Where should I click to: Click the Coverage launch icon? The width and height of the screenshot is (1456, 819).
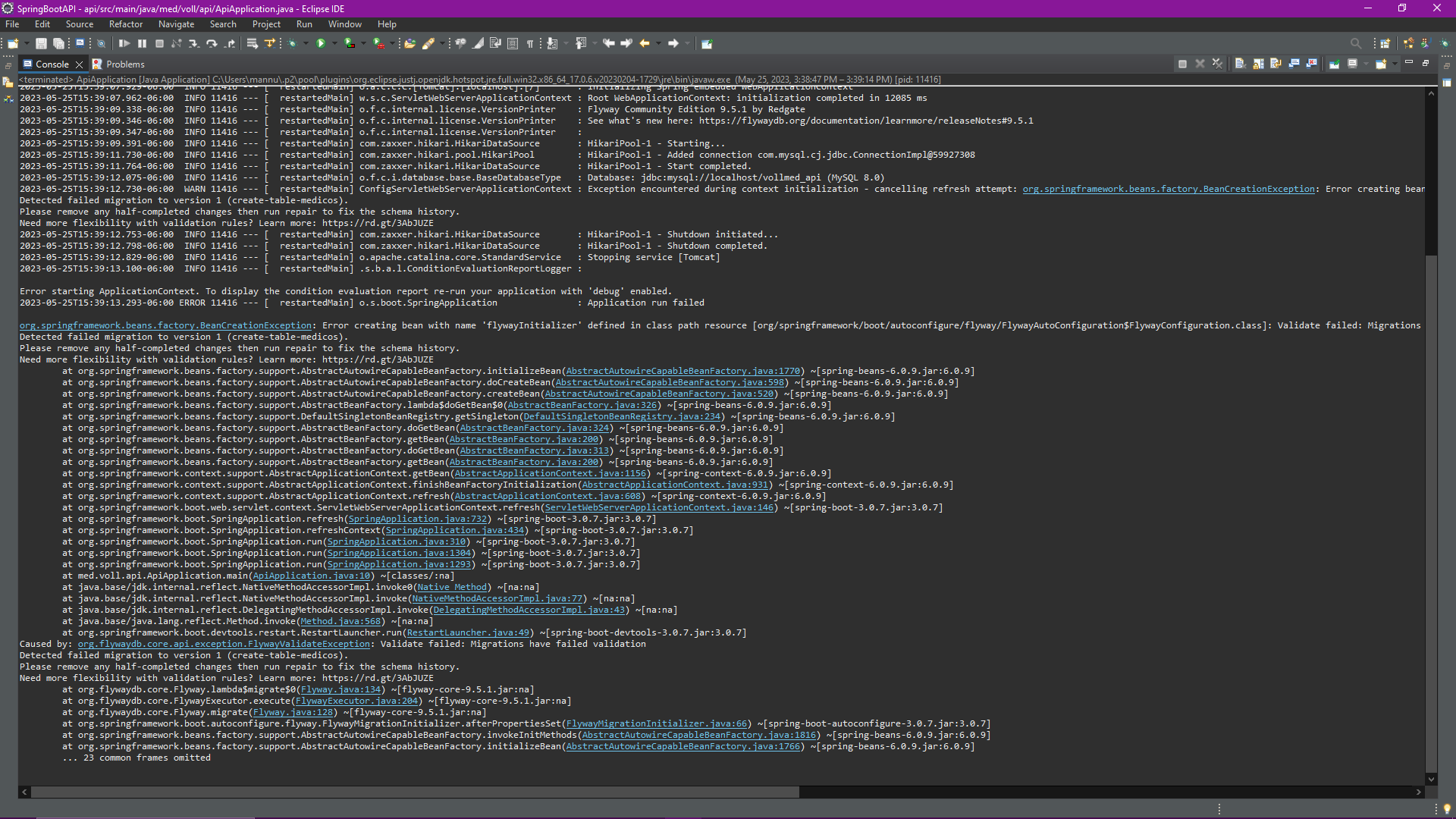pos(350,43)
